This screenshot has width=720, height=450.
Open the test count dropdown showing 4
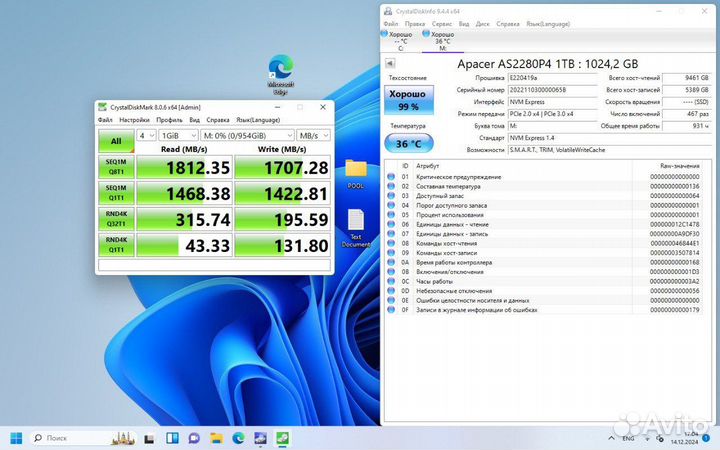pyautogui.click(x=146, y=135)
